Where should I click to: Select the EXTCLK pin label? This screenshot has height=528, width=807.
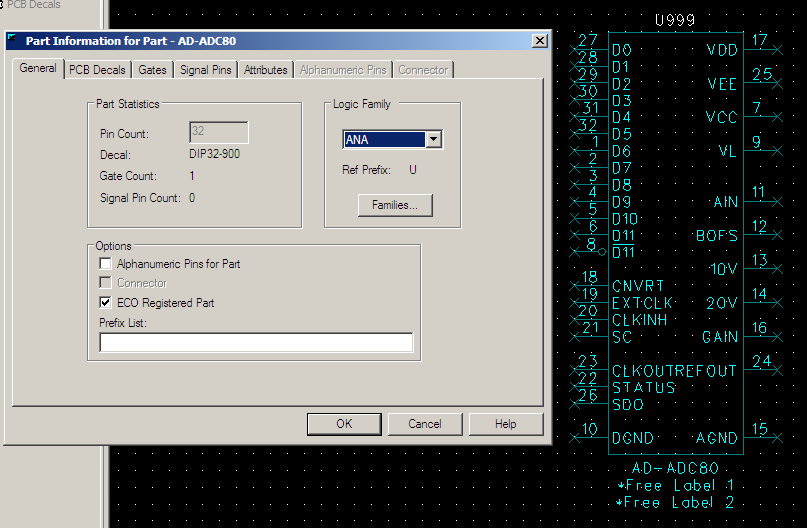pos(642,303)
